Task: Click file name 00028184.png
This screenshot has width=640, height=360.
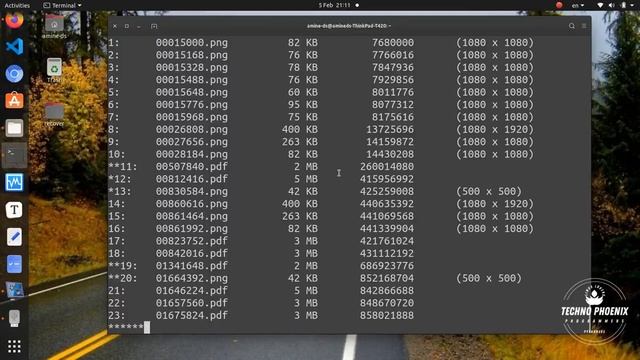Action: pos(191,154)
